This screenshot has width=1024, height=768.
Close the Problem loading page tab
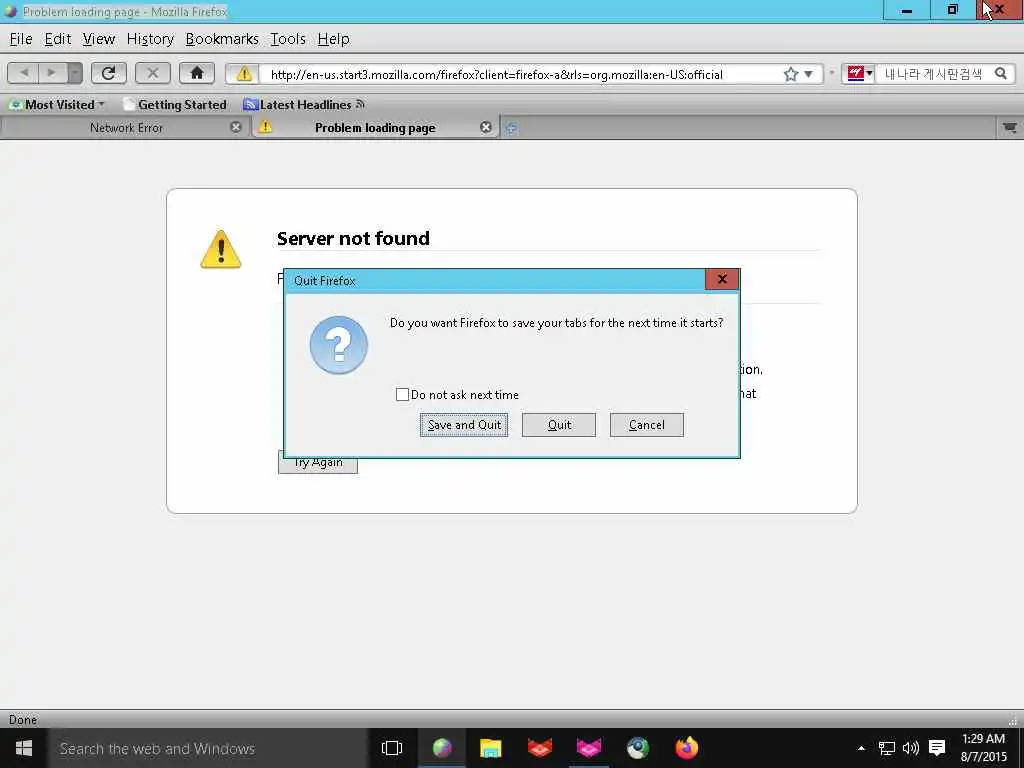point(486,127)
